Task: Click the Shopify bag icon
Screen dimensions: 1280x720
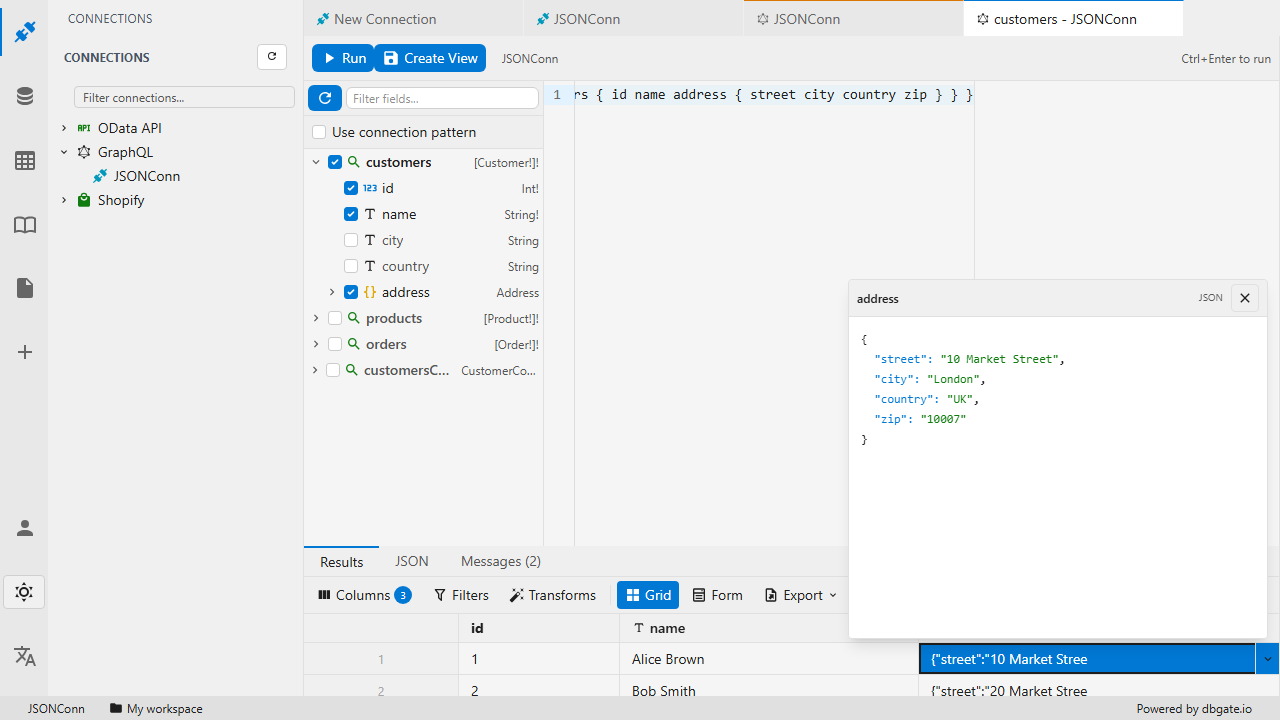Action: point(84,200)
